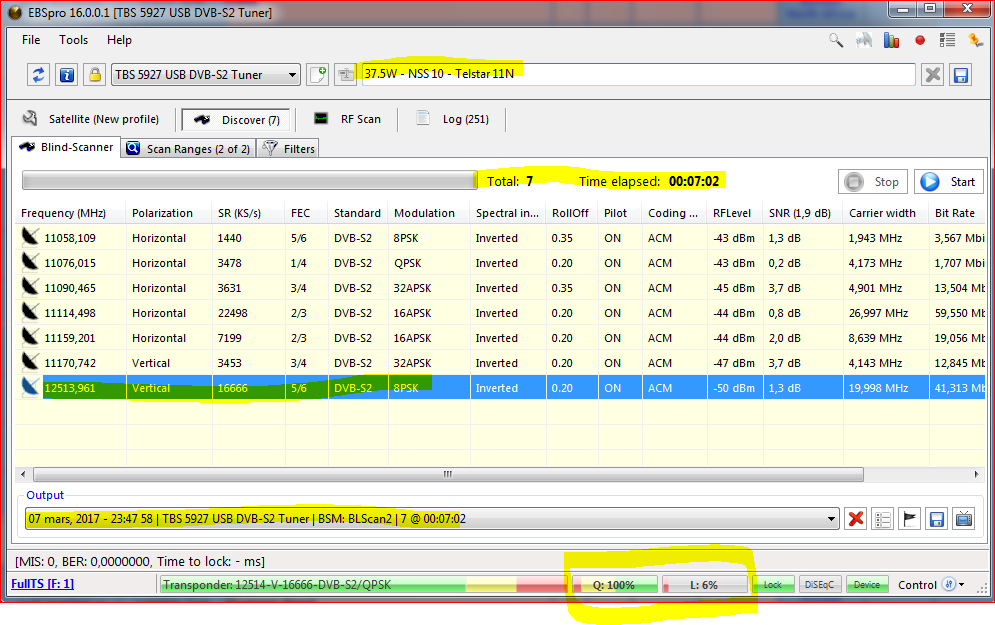Toggle the green Device indicator
Image resolution: width=995 pixels, height=625 pixels.
point(867,585)
